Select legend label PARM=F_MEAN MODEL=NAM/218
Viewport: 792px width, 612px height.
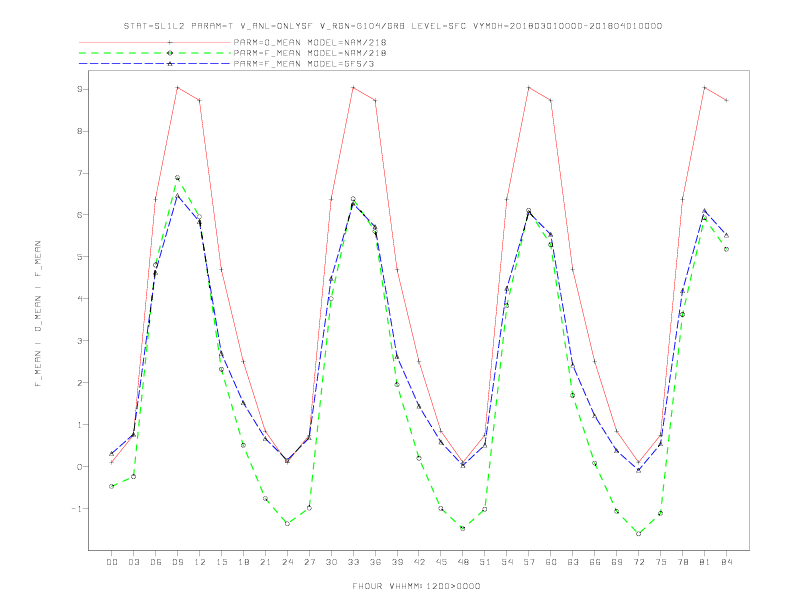tap(310, 53)
